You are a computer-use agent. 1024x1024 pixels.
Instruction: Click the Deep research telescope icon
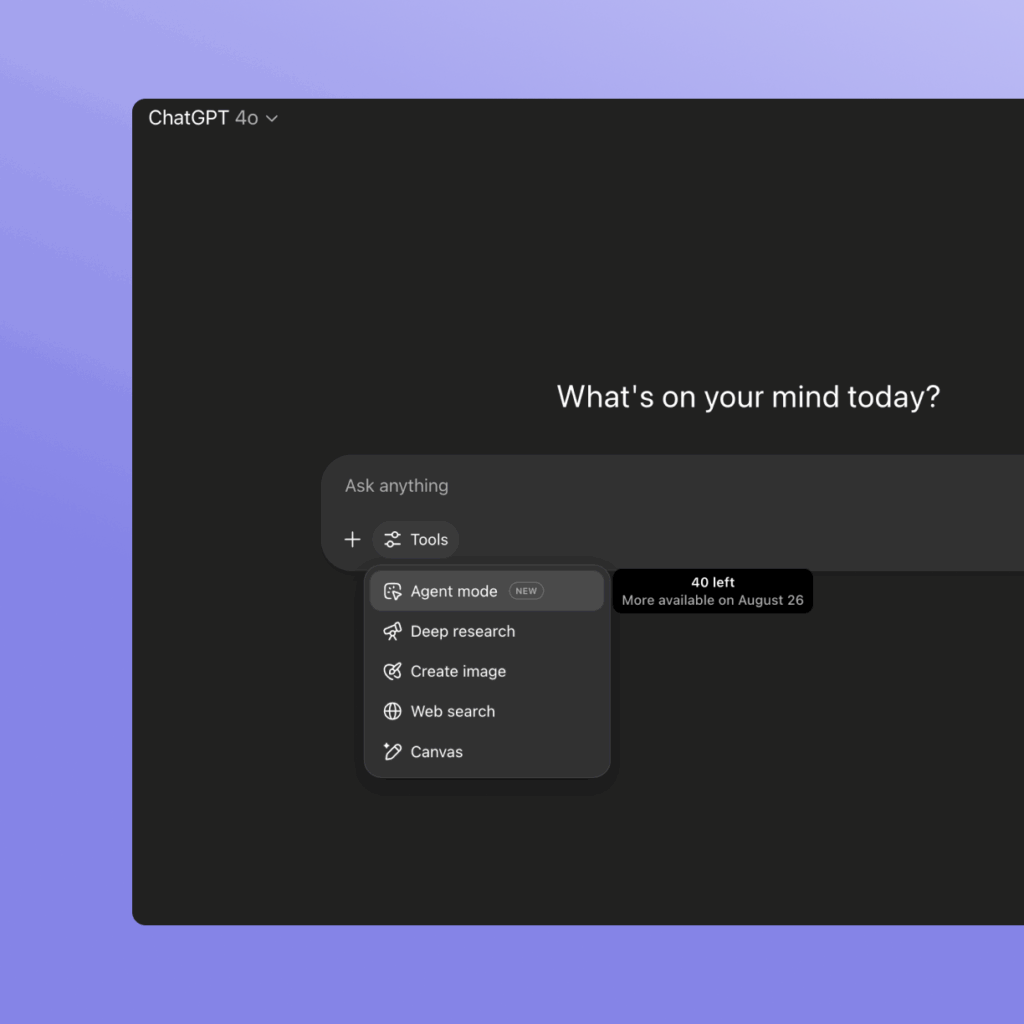coord(392,632)
